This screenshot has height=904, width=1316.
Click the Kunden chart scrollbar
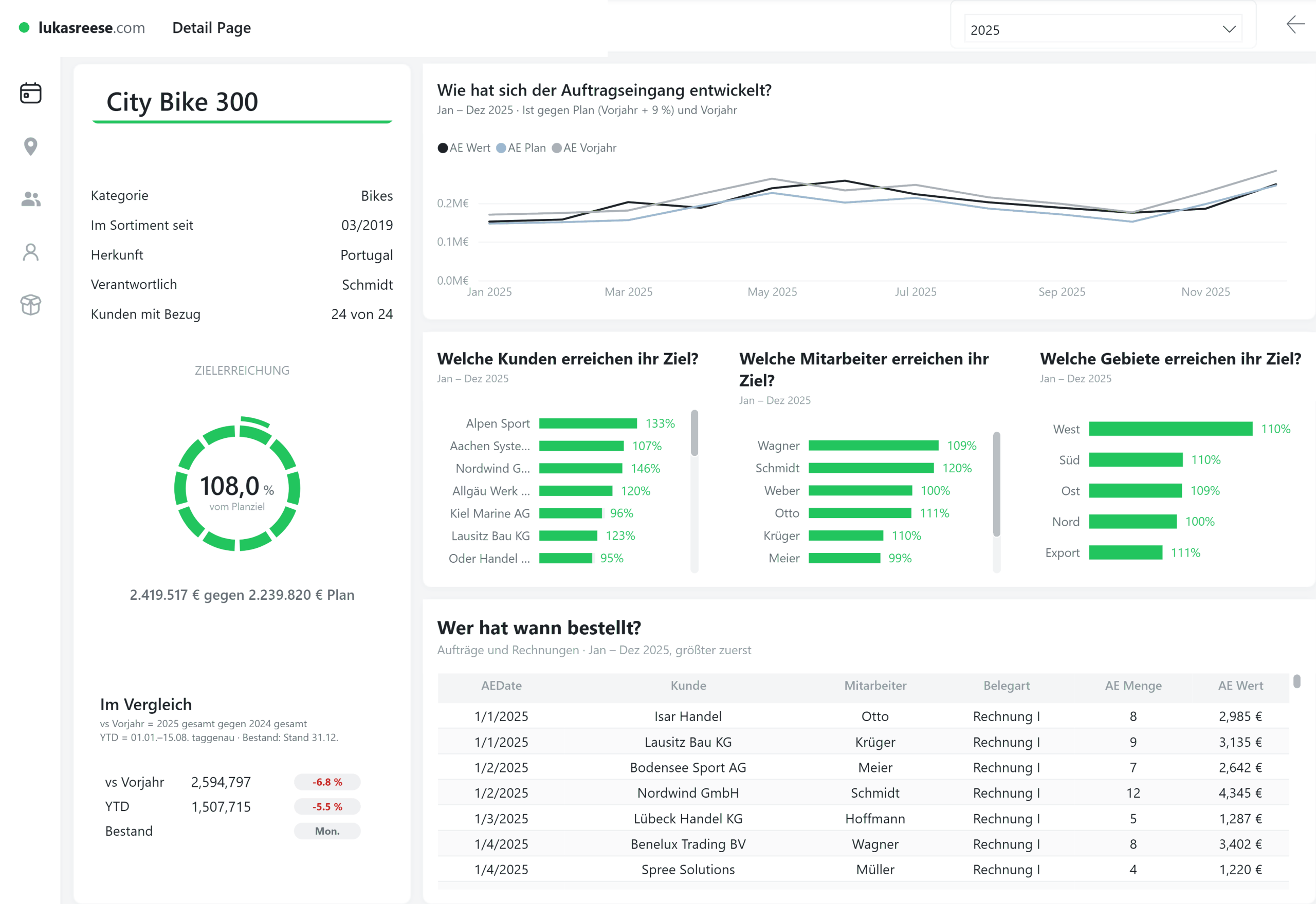pos(694,433)
